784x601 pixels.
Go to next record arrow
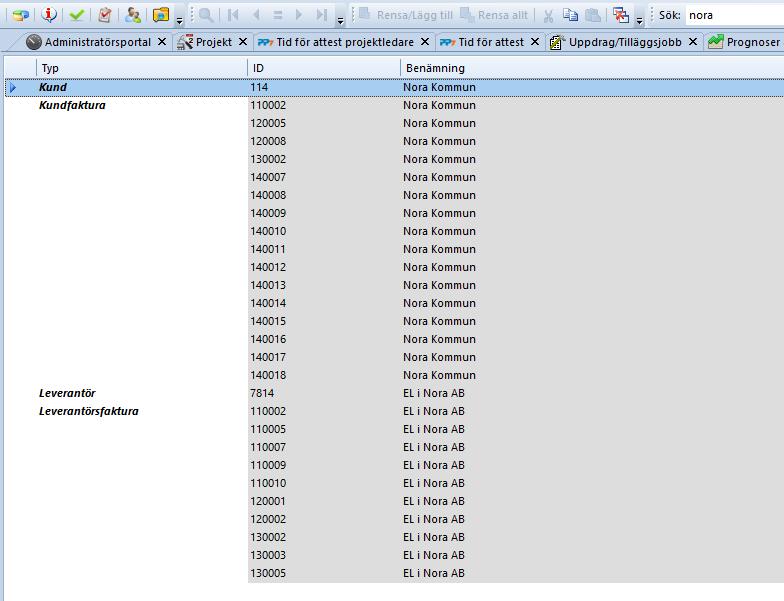pyautogui.click(x=299, y=15)
